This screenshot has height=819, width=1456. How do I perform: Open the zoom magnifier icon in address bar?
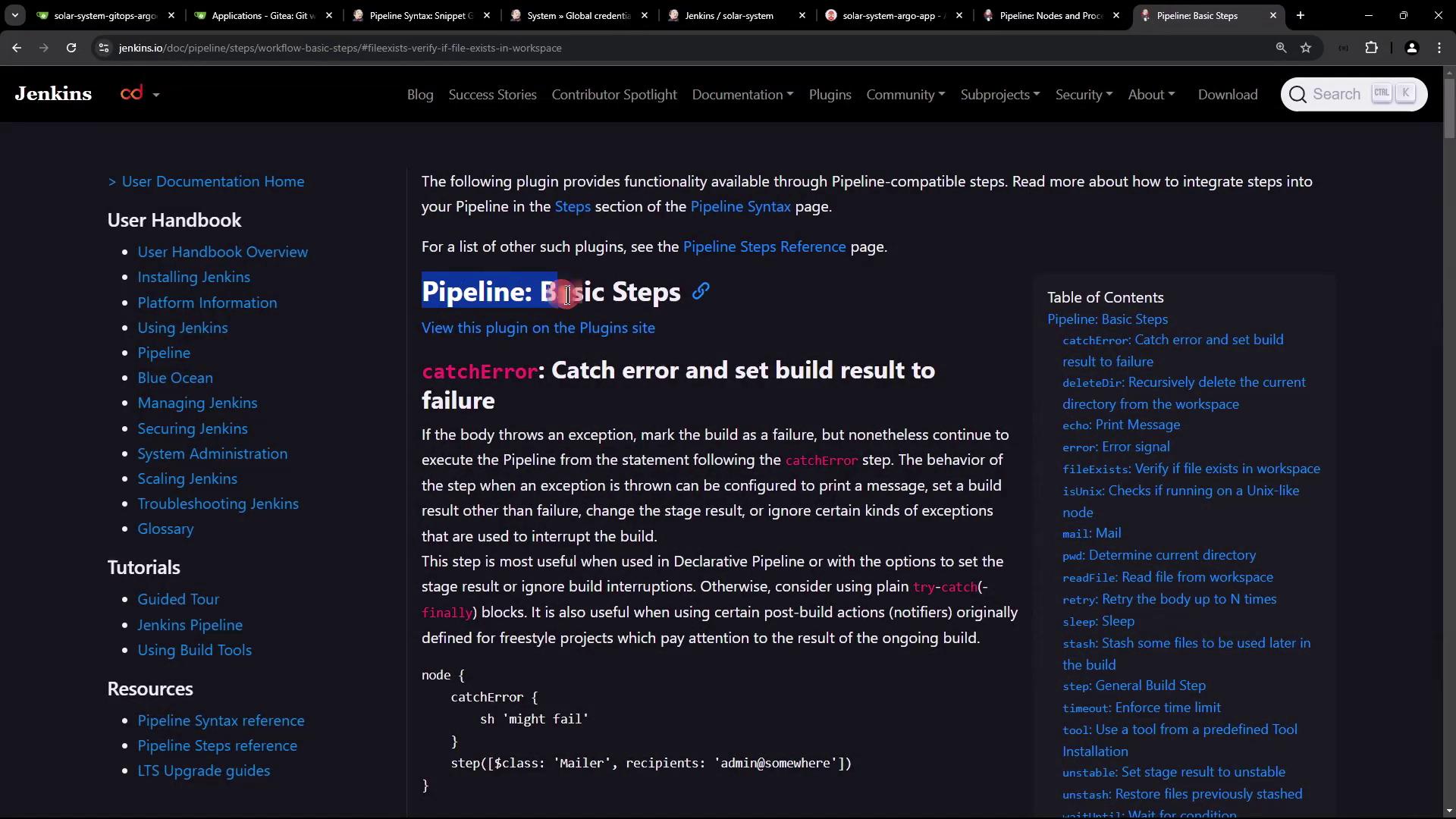tap(1281, 48)
